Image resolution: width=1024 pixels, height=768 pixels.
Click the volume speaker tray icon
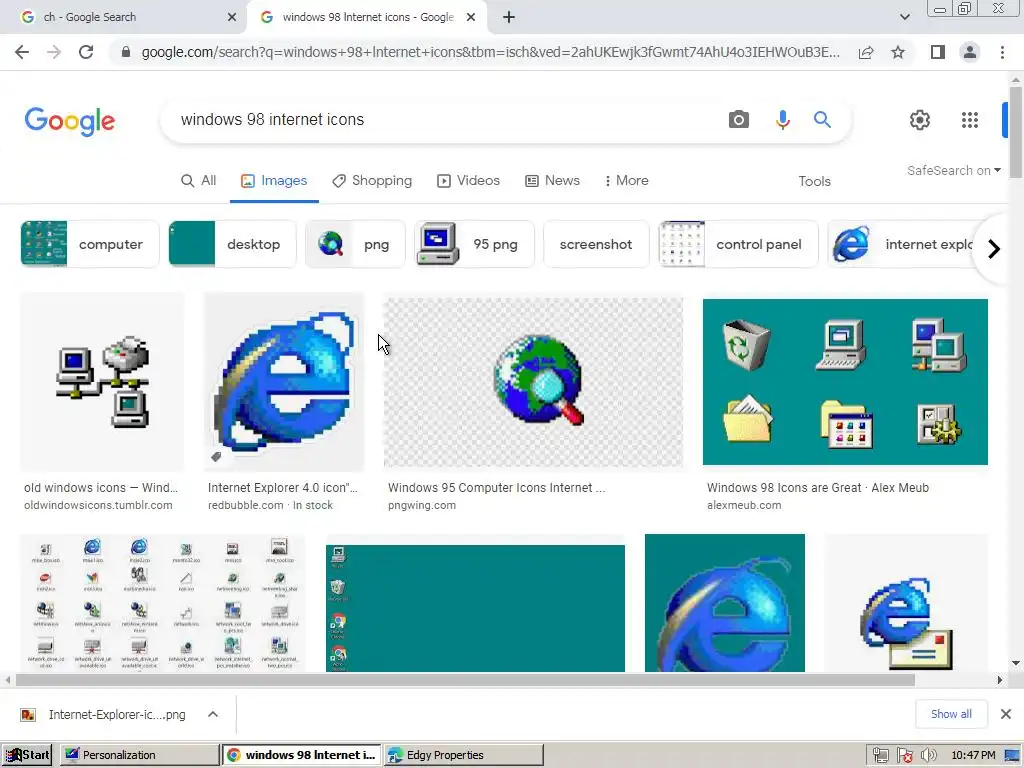(x=928, y=756)
